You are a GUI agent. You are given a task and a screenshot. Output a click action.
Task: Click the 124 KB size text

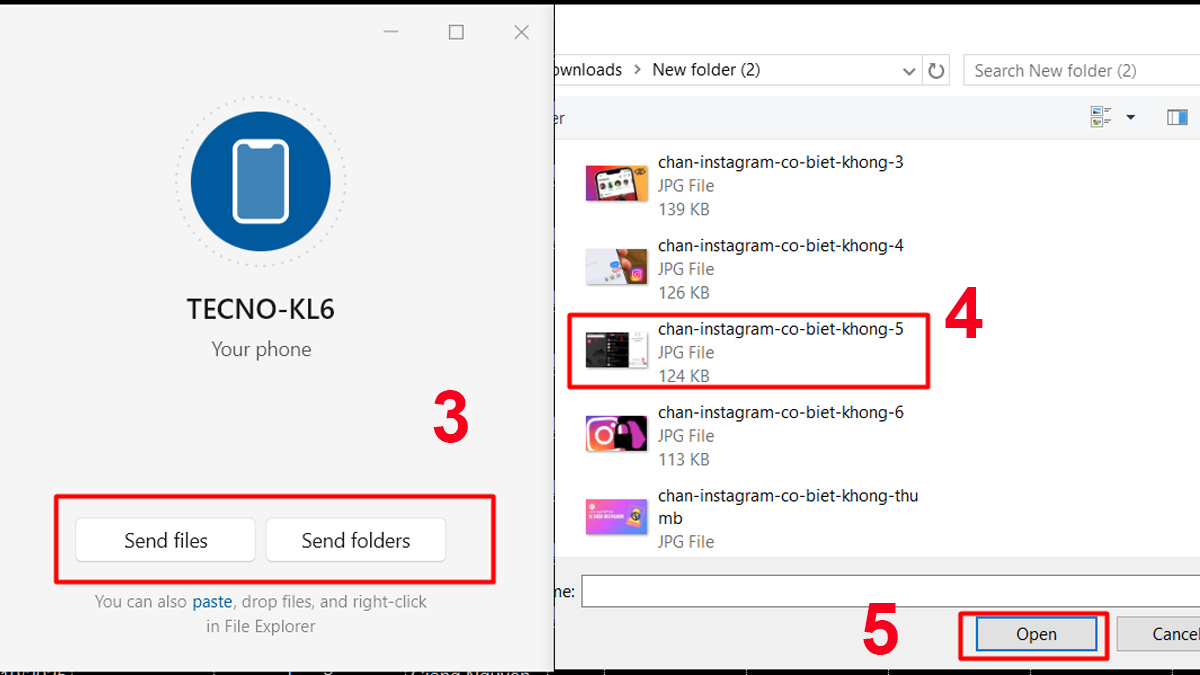(684, 376)
